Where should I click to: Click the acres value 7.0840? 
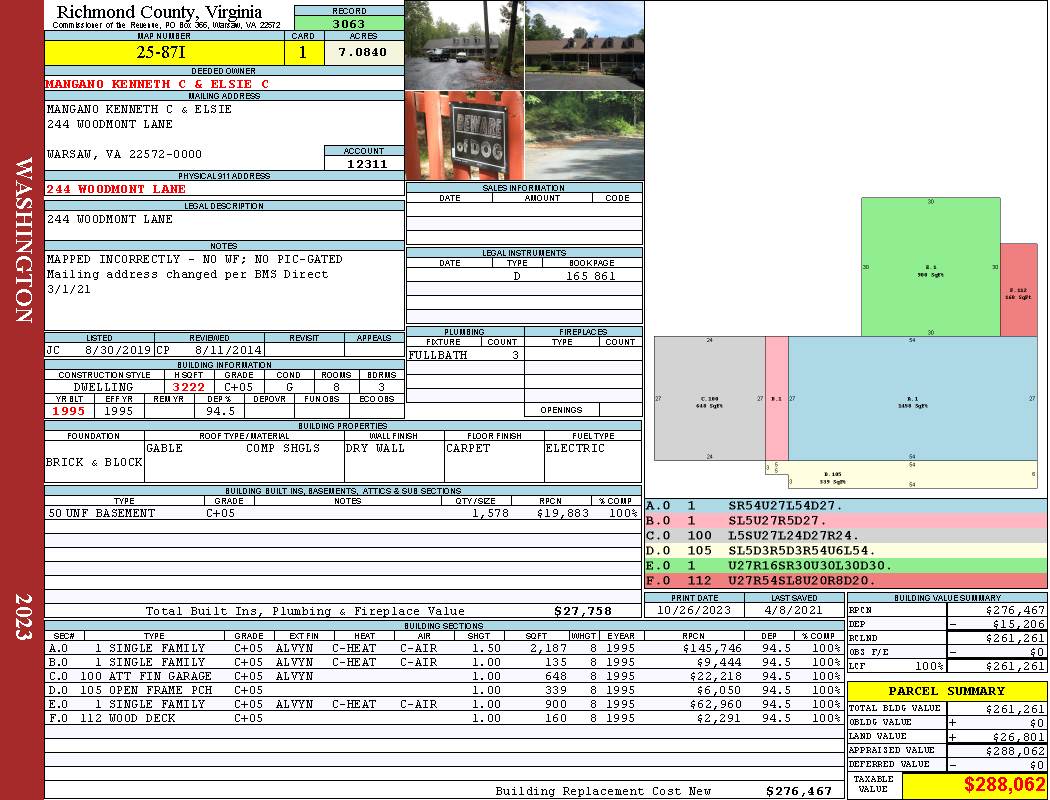[x=362, y=52]
